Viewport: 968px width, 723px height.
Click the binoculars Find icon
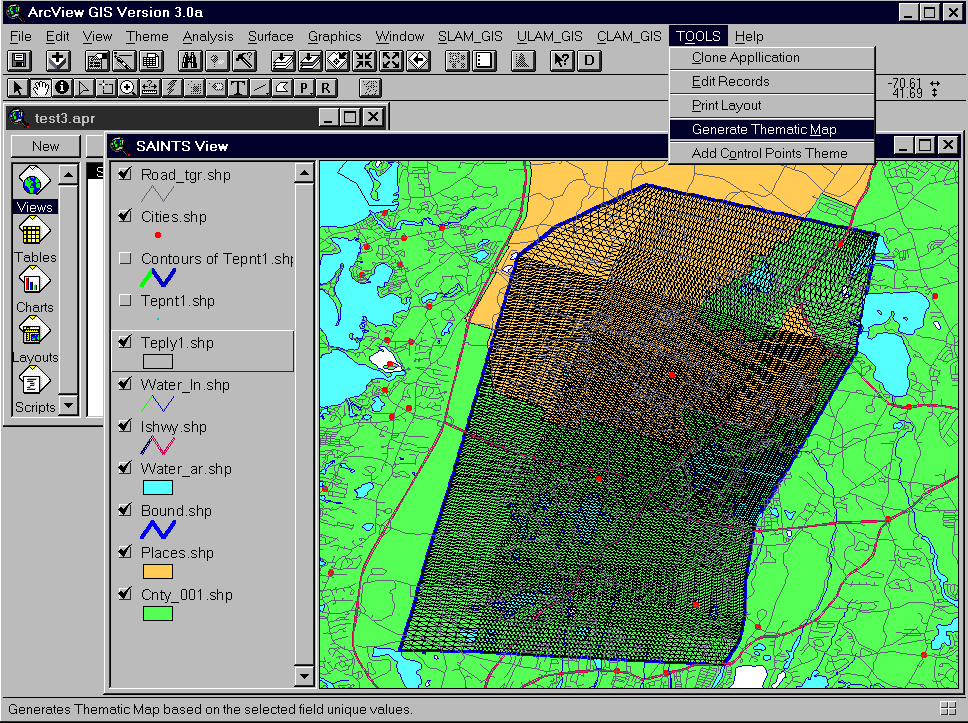[x=190, y=61]
